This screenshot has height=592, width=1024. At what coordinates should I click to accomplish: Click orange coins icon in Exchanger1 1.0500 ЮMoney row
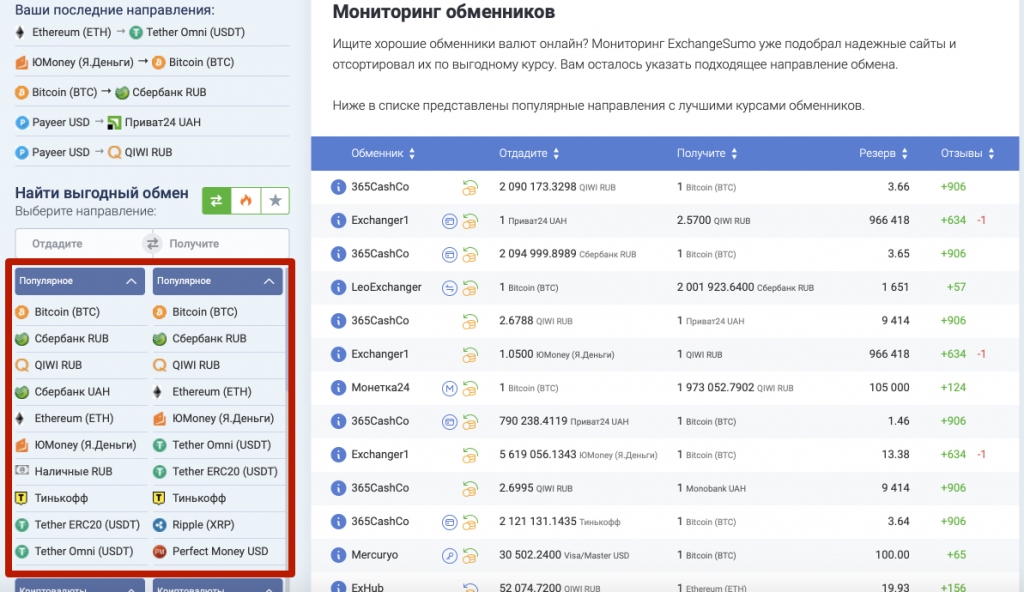coord(470,355)
